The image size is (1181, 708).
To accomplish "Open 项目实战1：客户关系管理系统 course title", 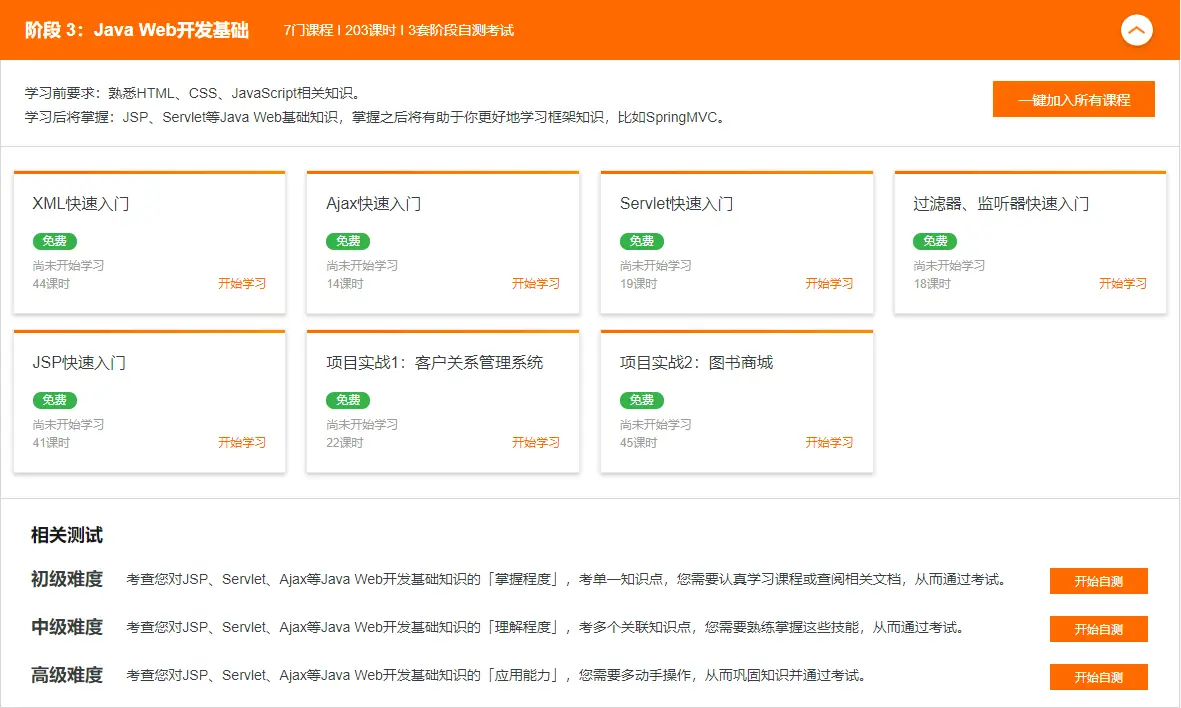I will tap(435, 362).
